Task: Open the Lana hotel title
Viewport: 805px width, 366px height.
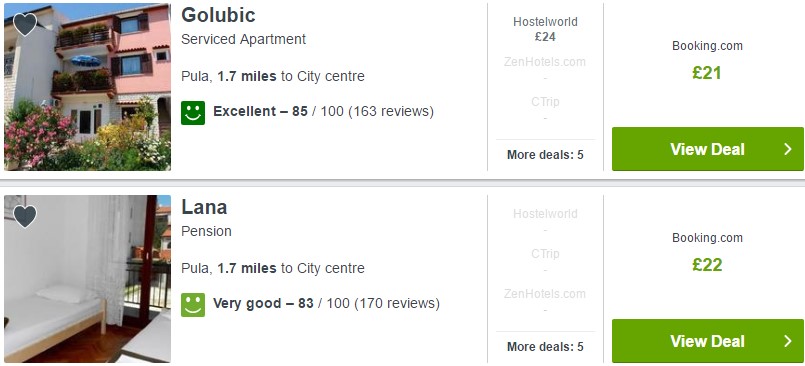Action: (204, 207)
